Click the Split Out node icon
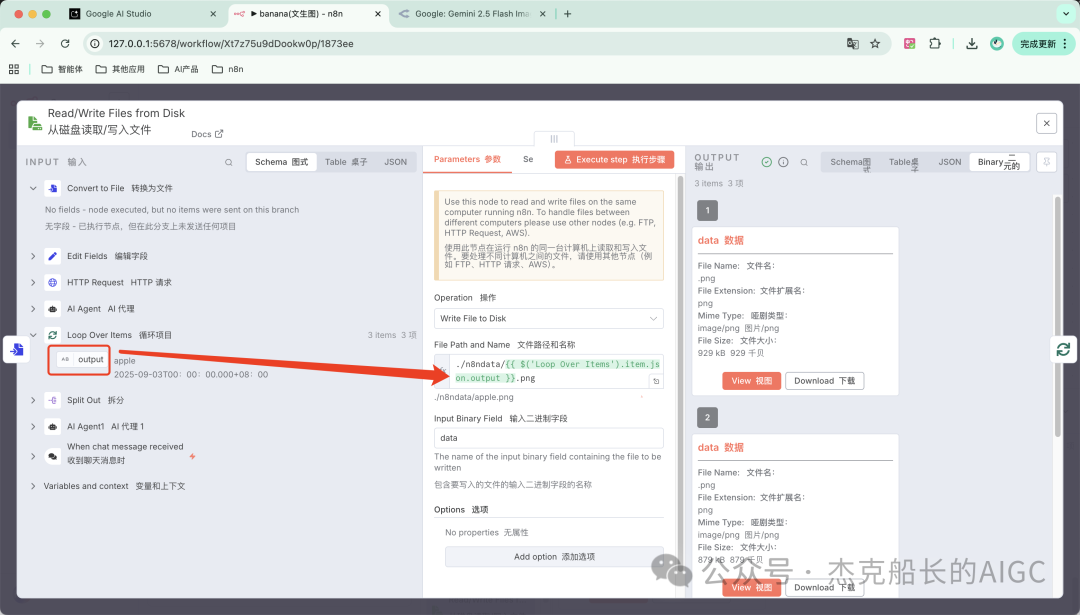The image size is (1080, 615). click(x=52, y=400)
